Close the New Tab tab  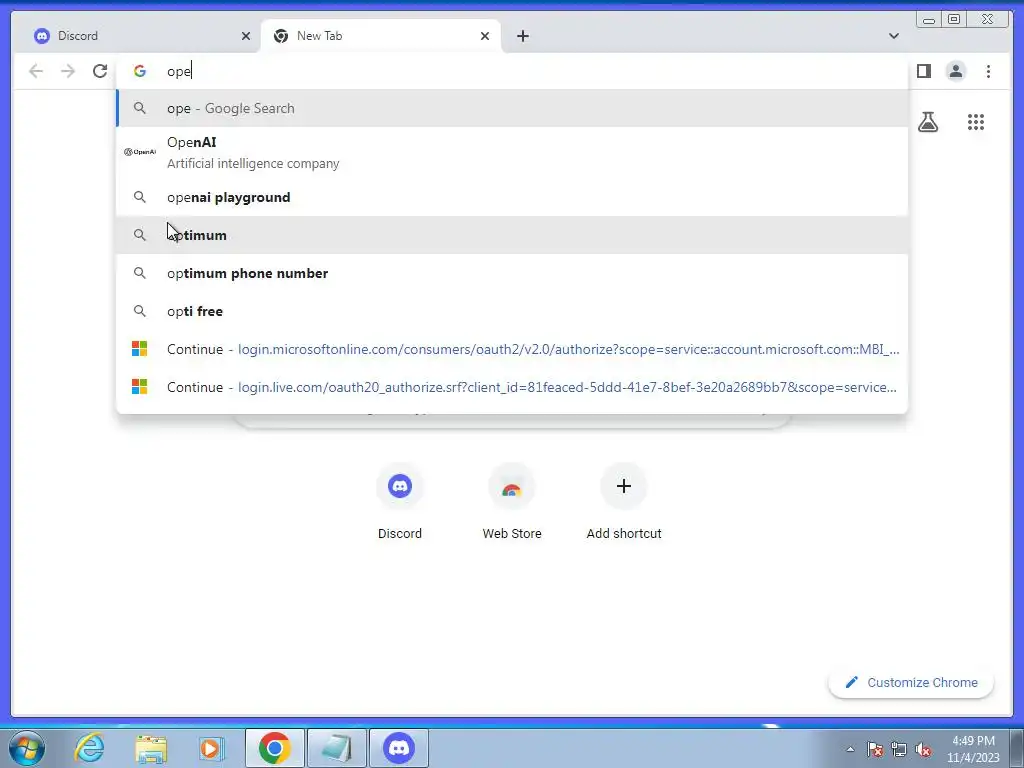(x=485, y=36)
